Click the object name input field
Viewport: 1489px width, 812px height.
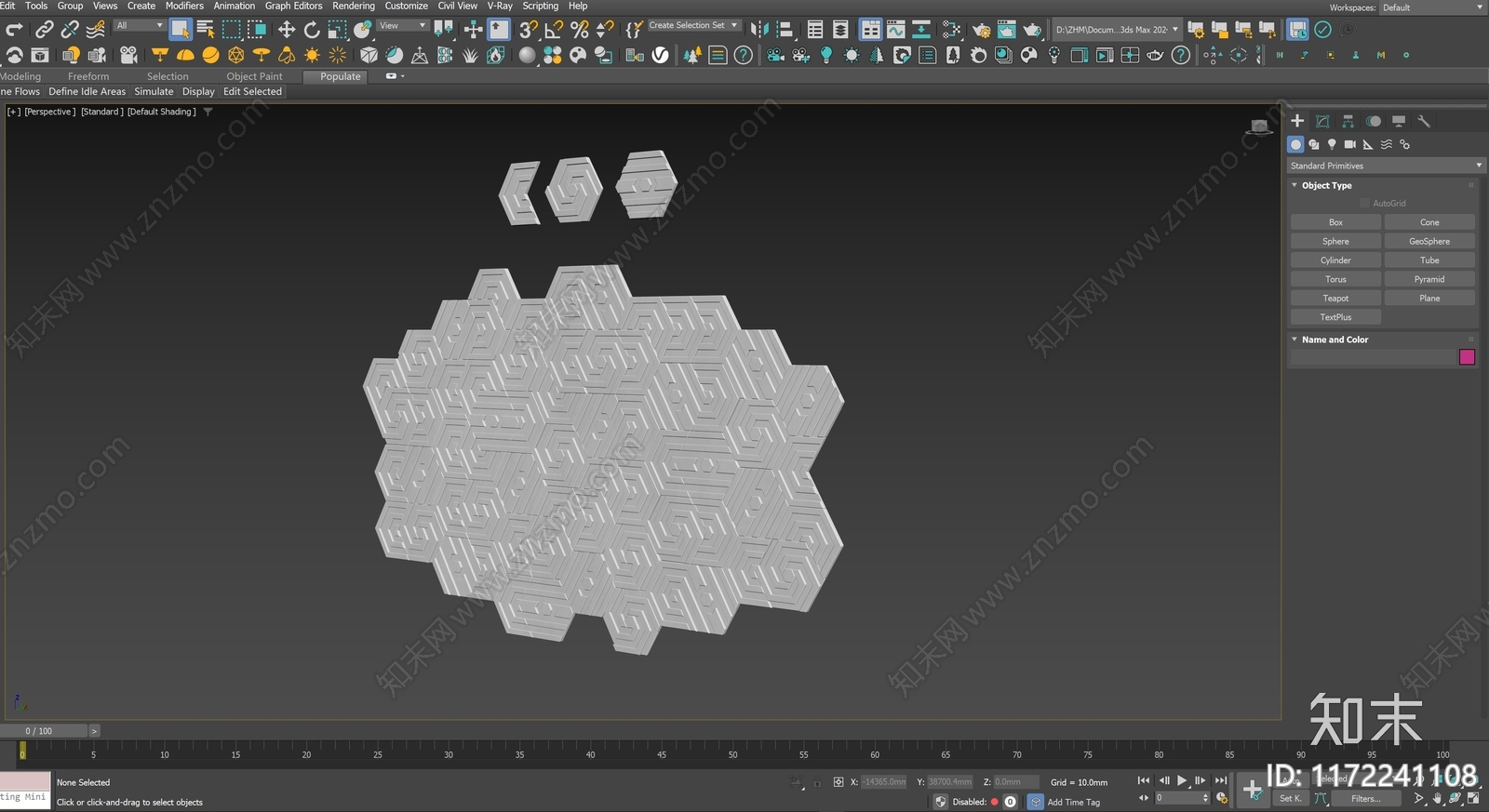click(1373, 357)
